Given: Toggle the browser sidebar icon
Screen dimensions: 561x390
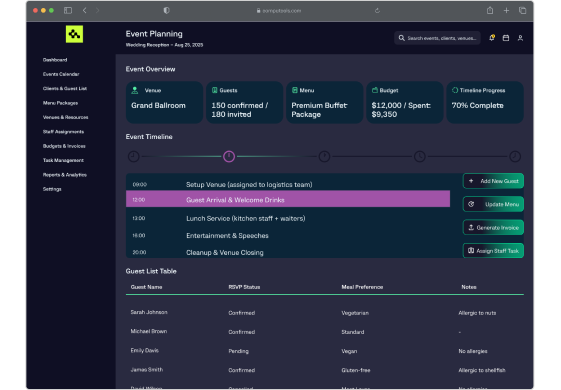Looking at the screenshot, I should [68, 10].
